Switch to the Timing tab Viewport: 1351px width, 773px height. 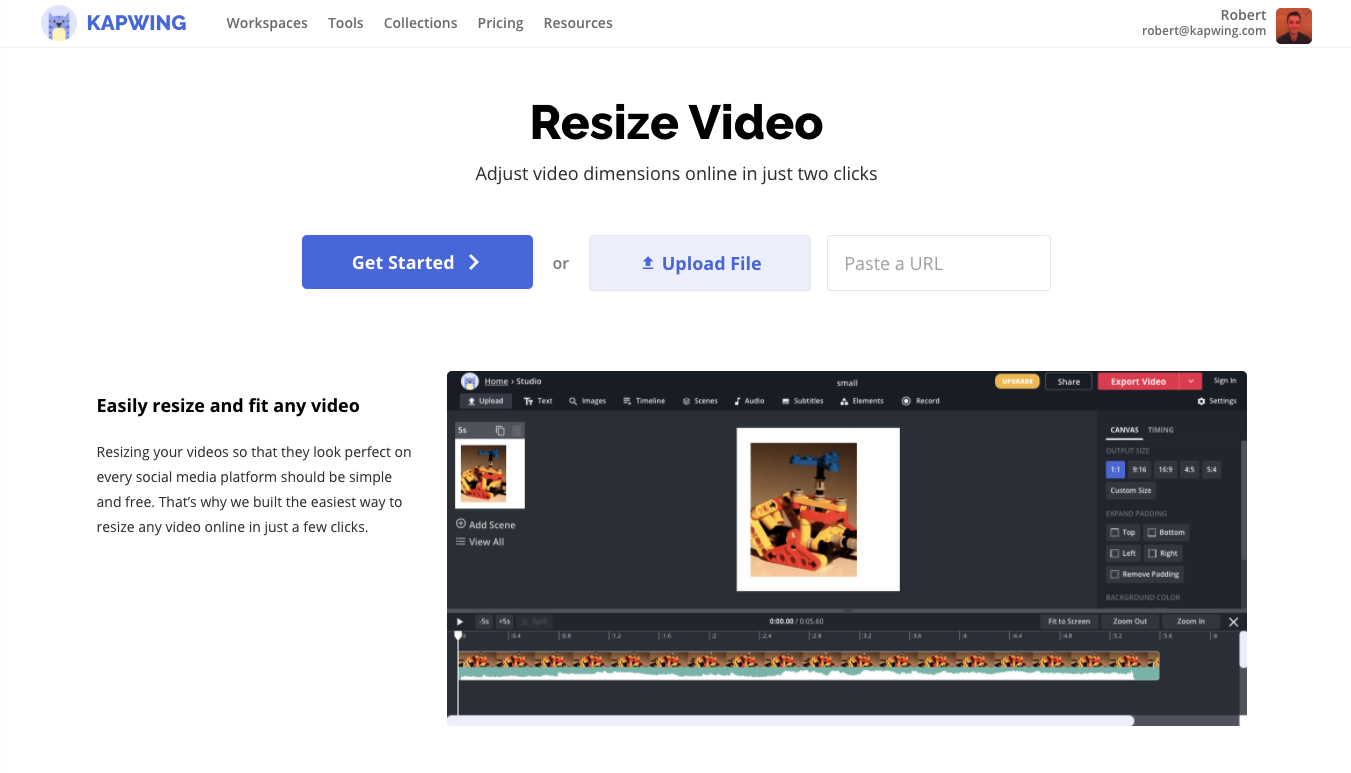pos(1160,430)
